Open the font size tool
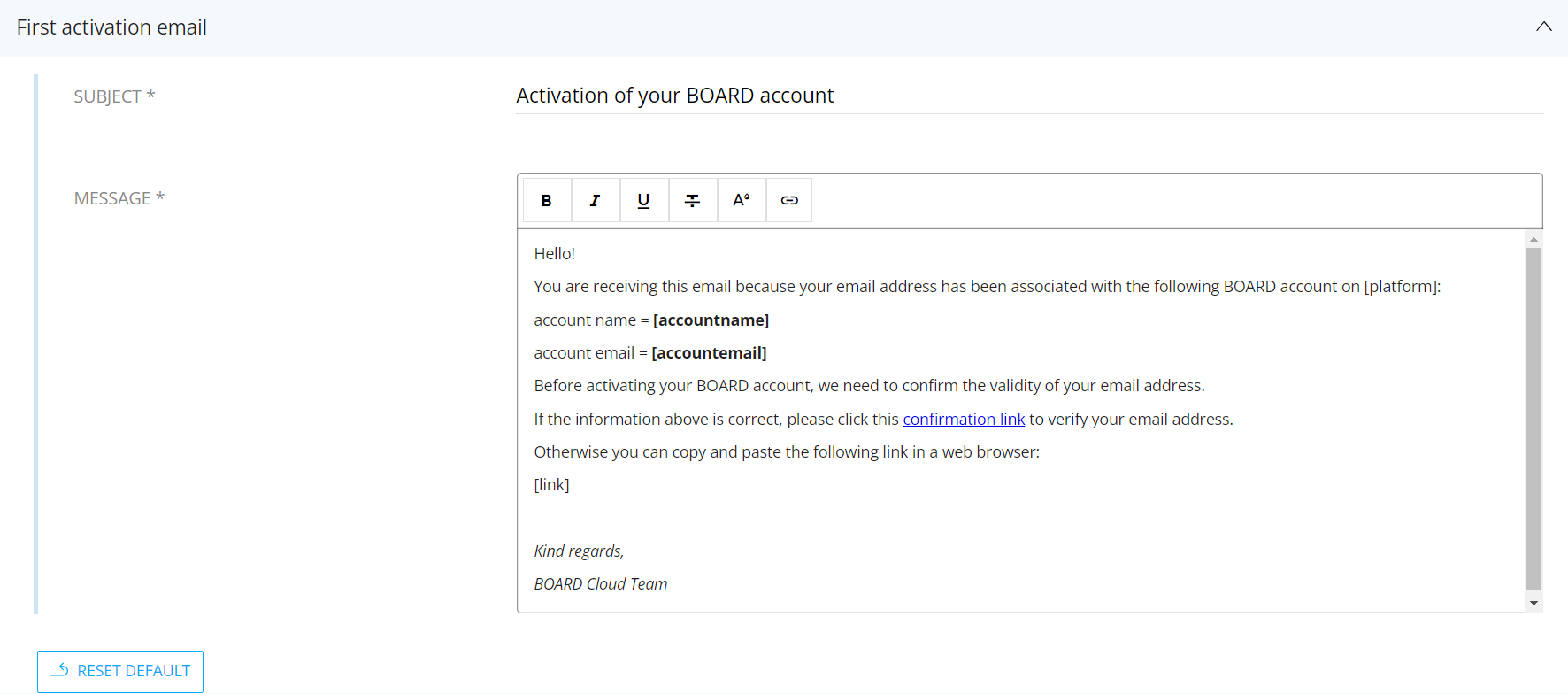The height and width of the screenshot is (694, 1568). coord(742,201)
